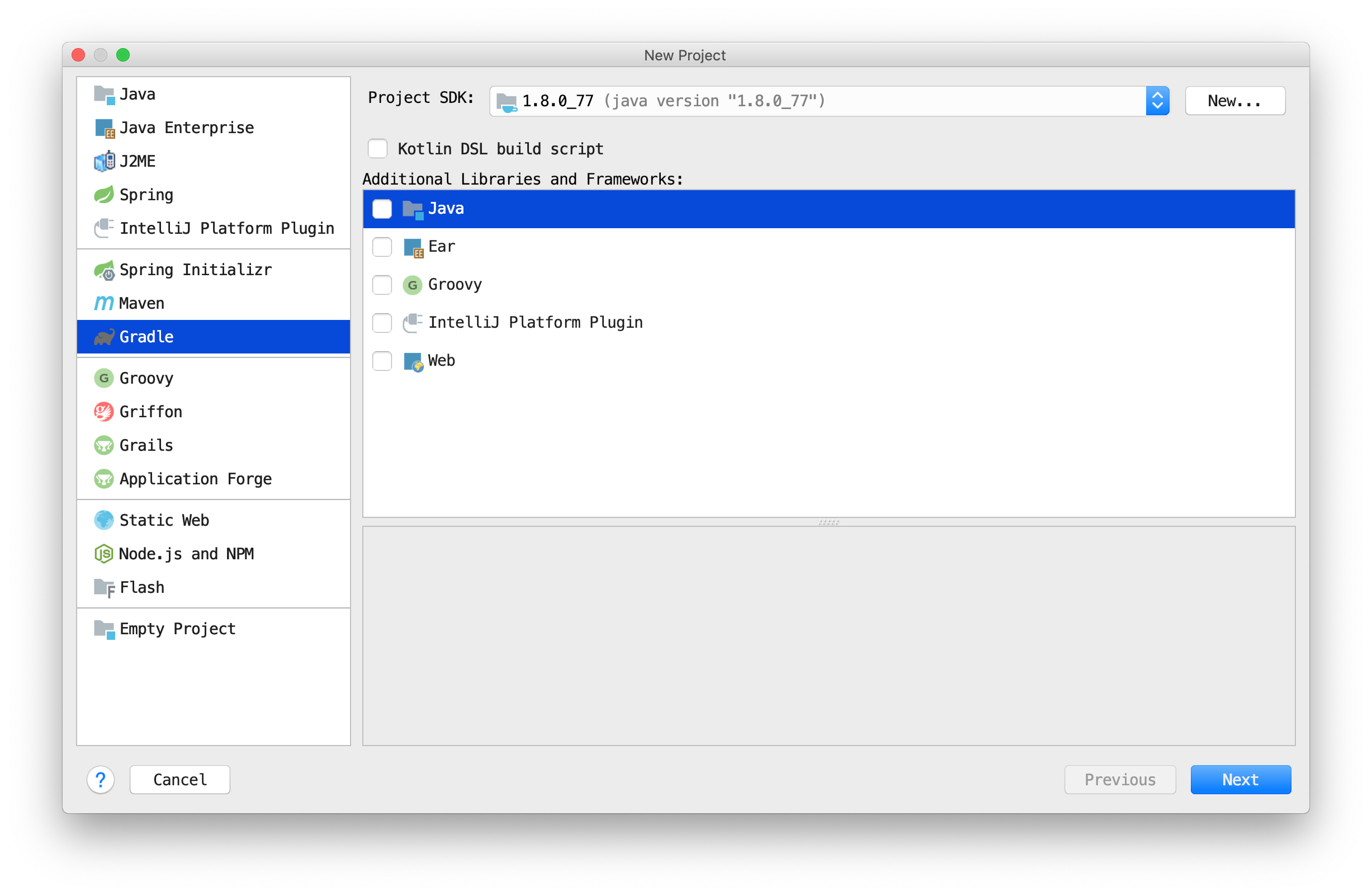
Task: Click the 'Web' framework label
Action: tap(442, 361)
